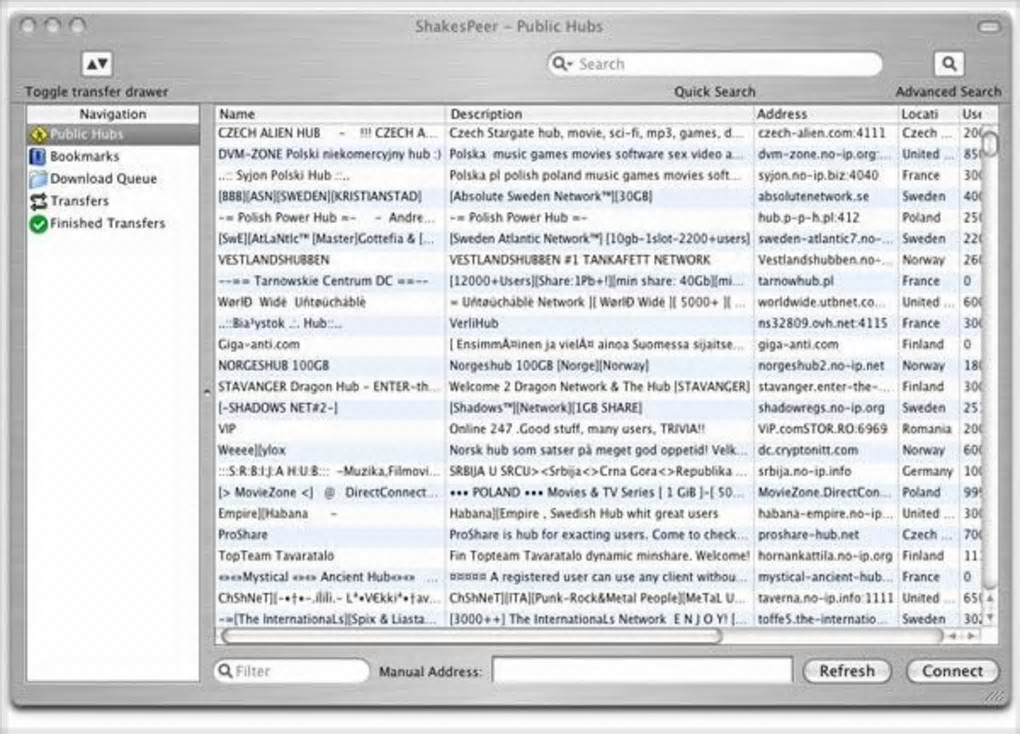Screen dimensions: 1020x734
Task: Select the VIP hub row
Action: tap(598, 429)
